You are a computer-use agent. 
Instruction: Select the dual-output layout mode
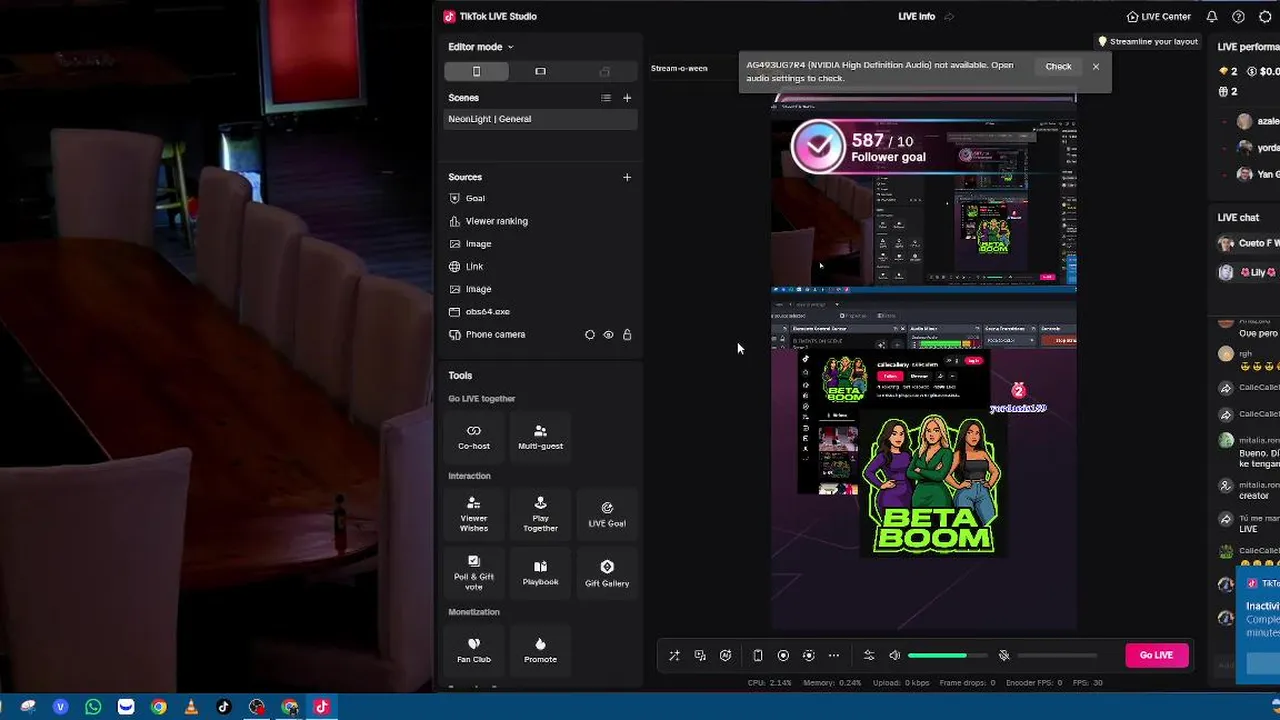click(604, 71)
